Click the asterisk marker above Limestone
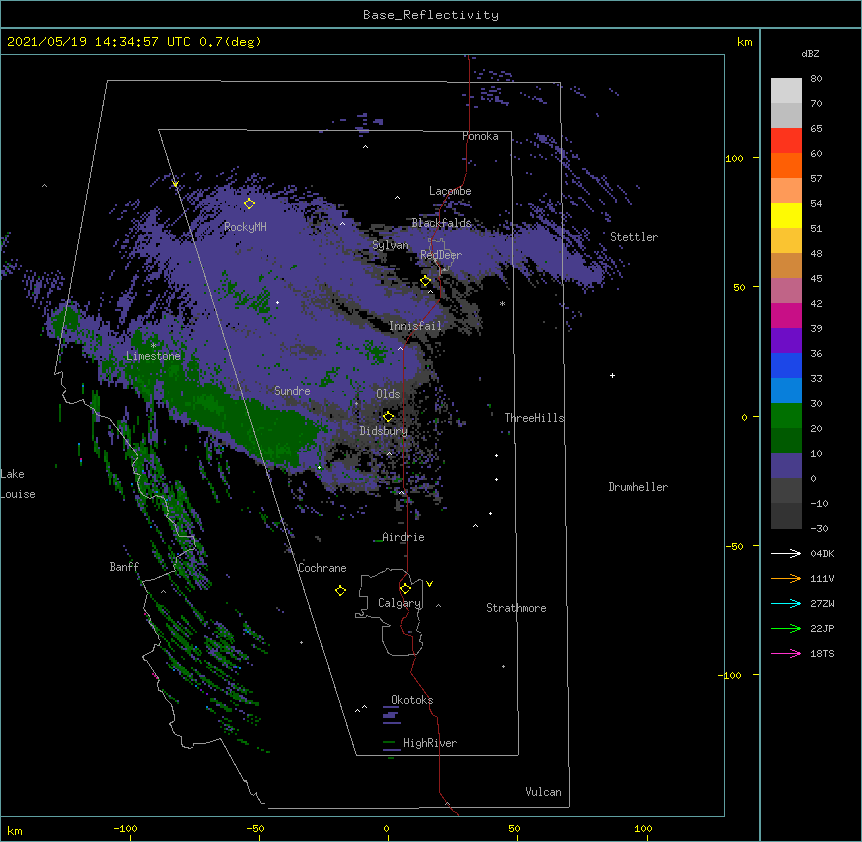The image size is (862, 842). point(153,345)
